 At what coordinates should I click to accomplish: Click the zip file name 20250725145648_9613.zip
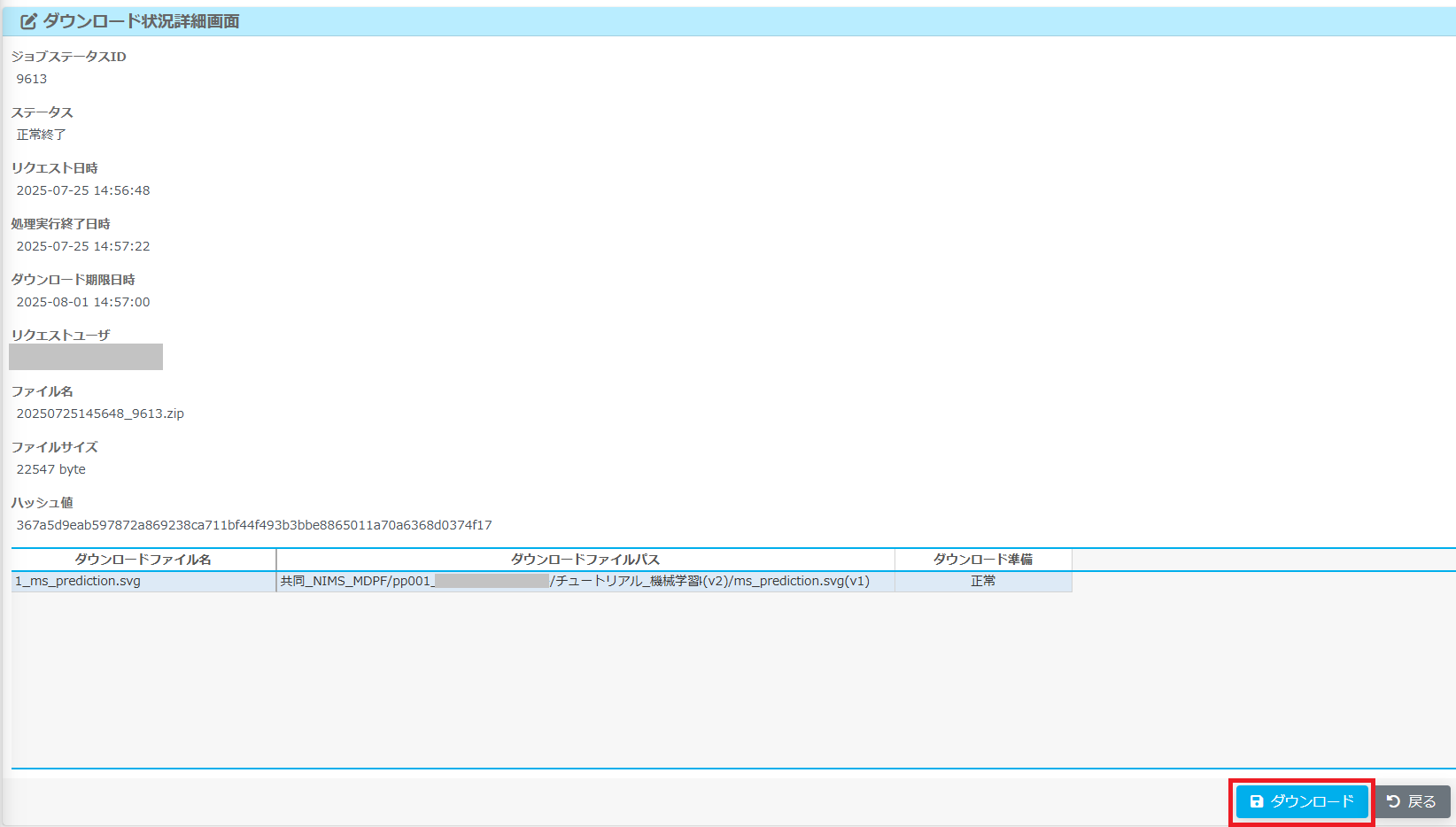tap(100, 413)
